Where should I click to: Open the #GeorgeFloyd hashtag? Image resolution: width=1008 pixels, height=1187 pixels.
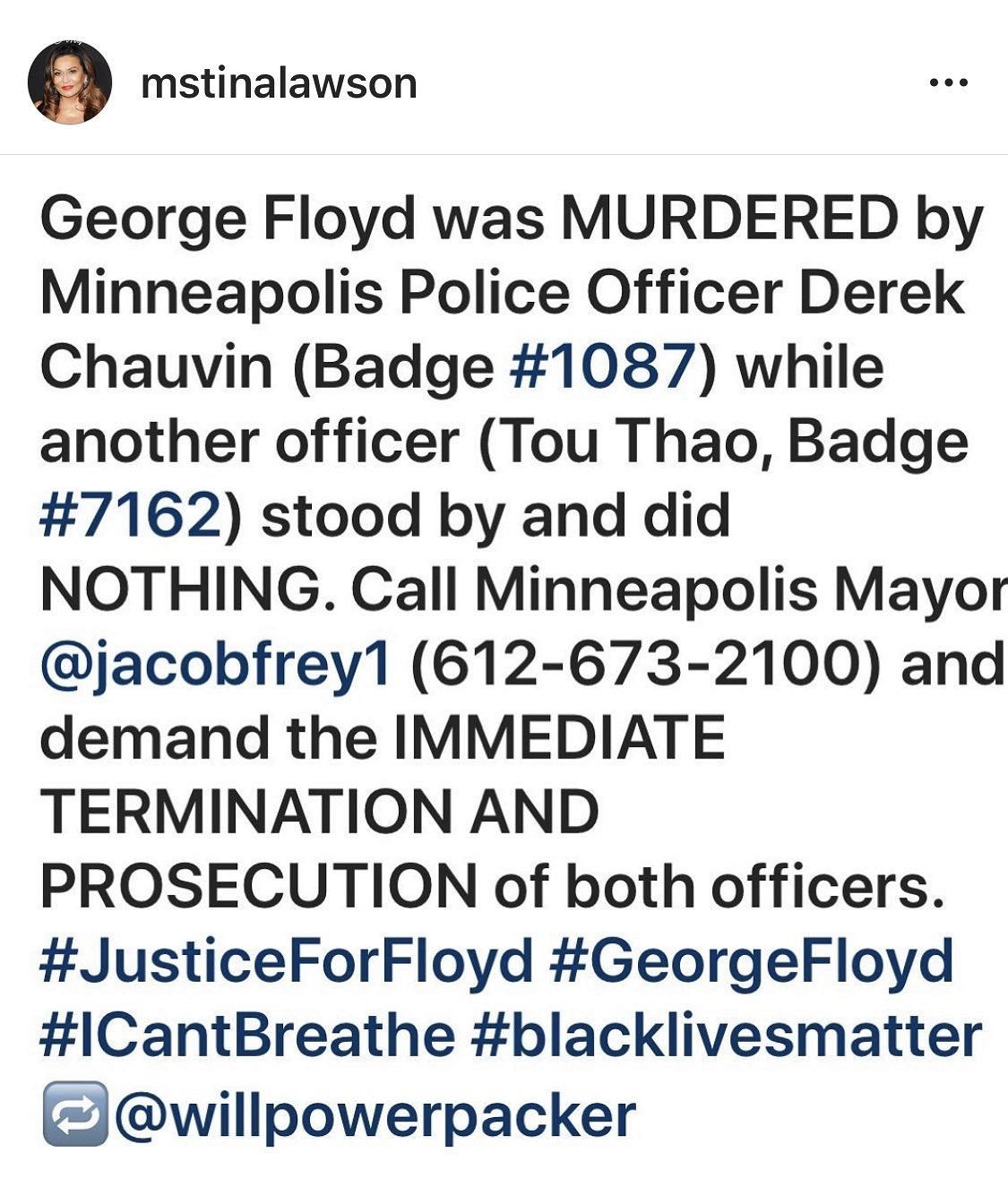pyautogui.click(x=751, y=961)
